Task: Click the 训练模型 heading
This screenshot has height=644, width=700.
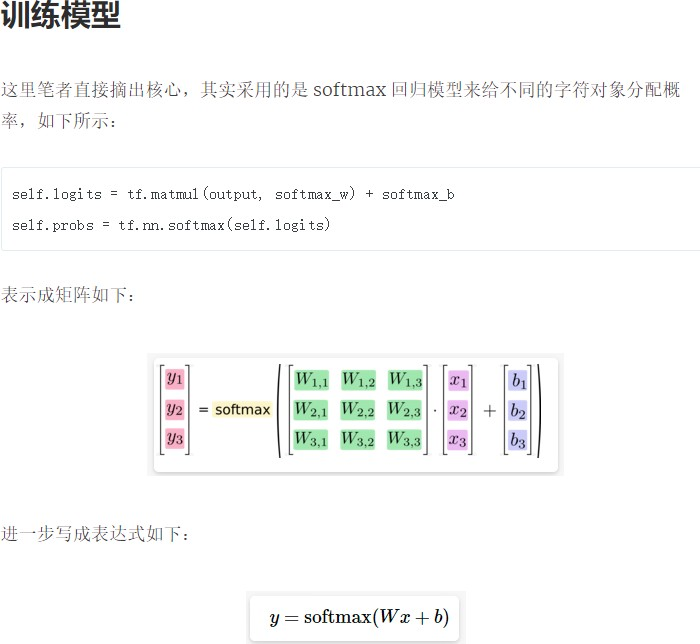Action: (62, 16)
